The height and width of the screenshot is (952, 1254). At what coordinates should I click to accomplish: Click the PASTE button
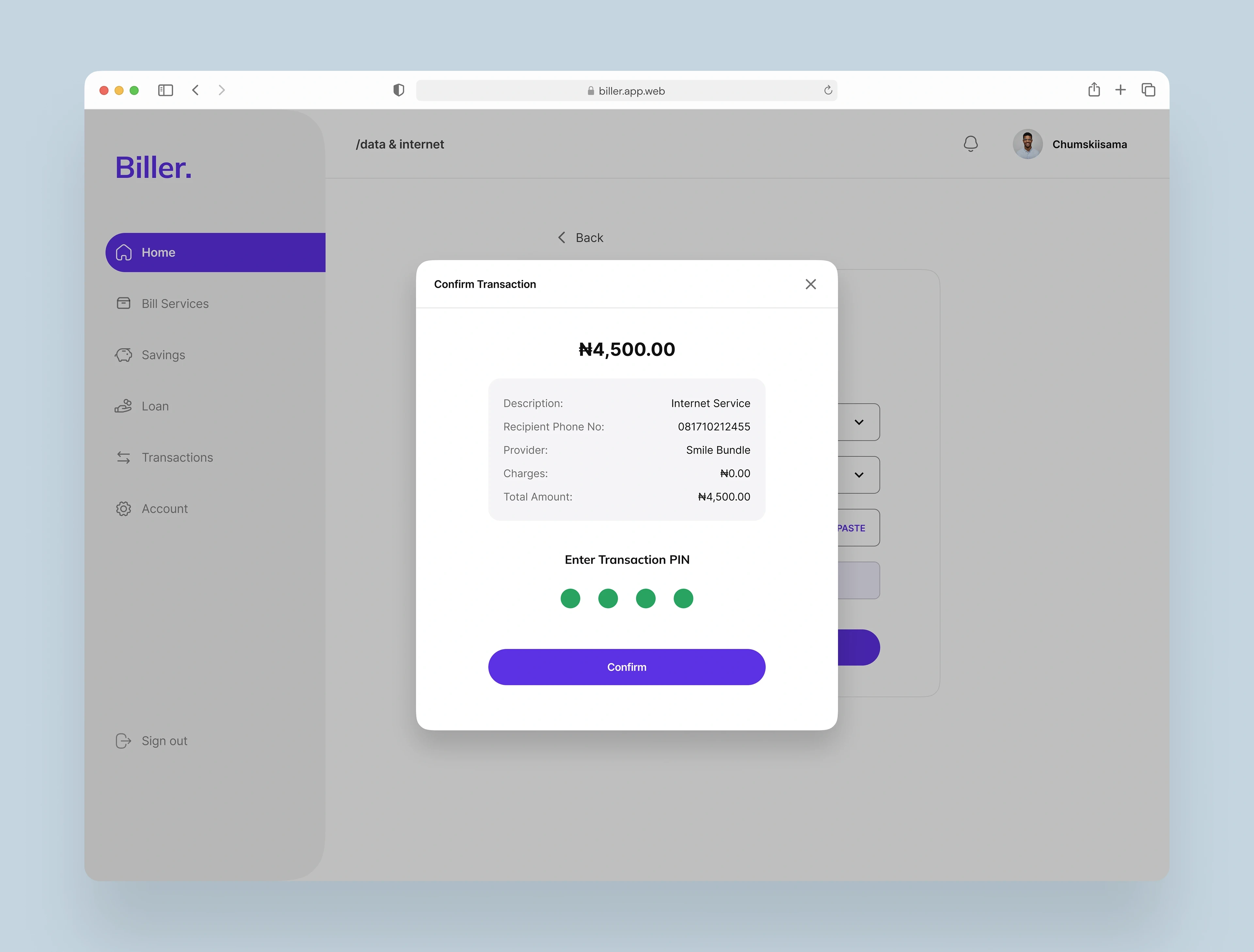click(x=851, y=528)
